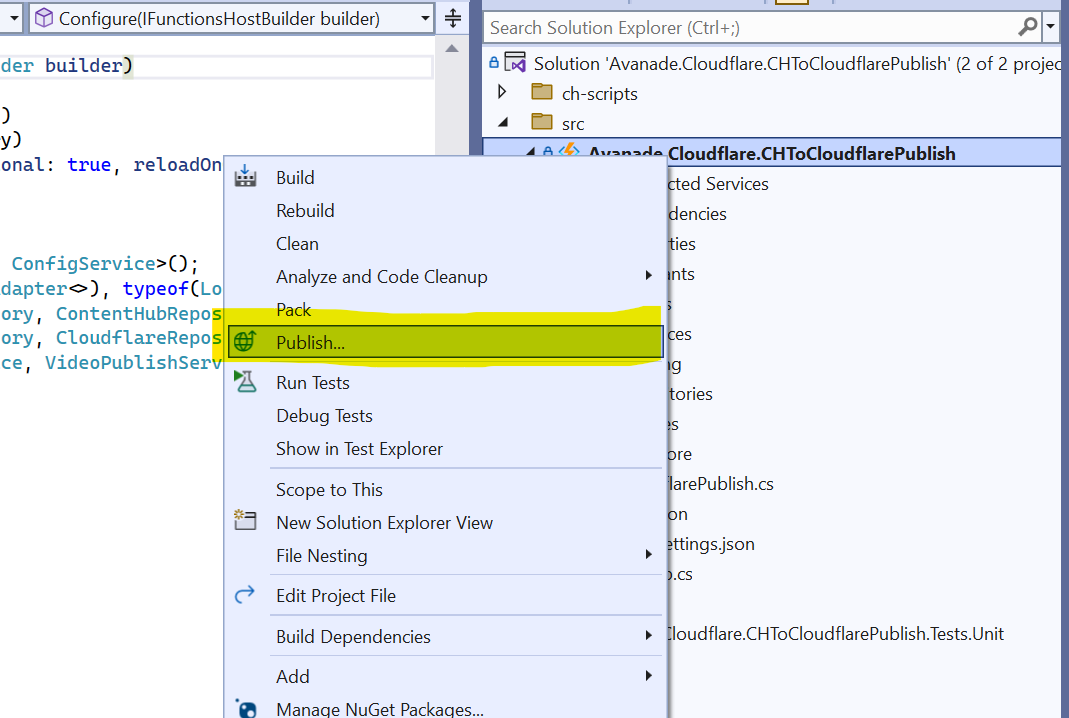Click the Run Tests flask icon

tap(245, 382)
